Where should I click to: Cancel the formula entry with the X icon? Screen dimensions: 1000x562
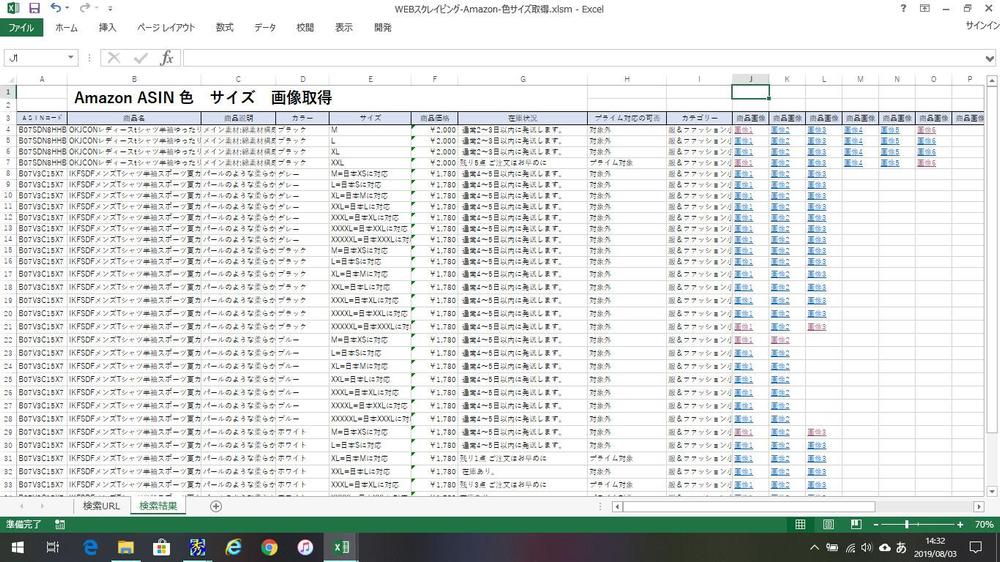tap(114, 58)
